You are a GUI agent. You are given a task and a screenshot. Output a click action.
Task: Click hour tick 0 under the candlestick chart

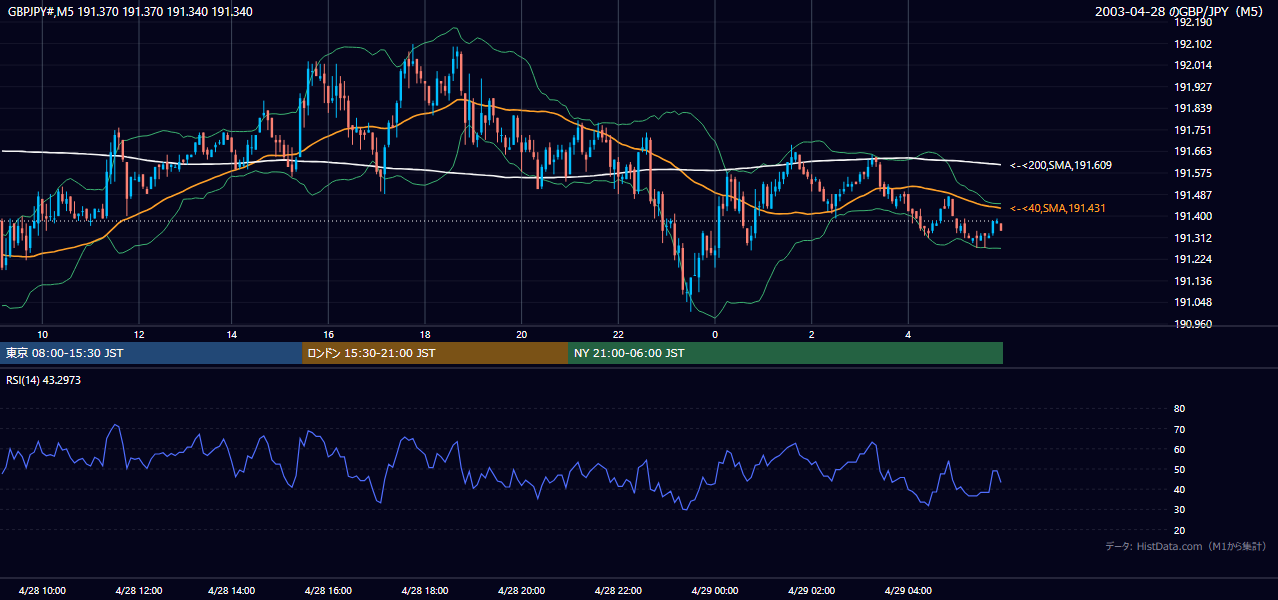pos(715,334)
